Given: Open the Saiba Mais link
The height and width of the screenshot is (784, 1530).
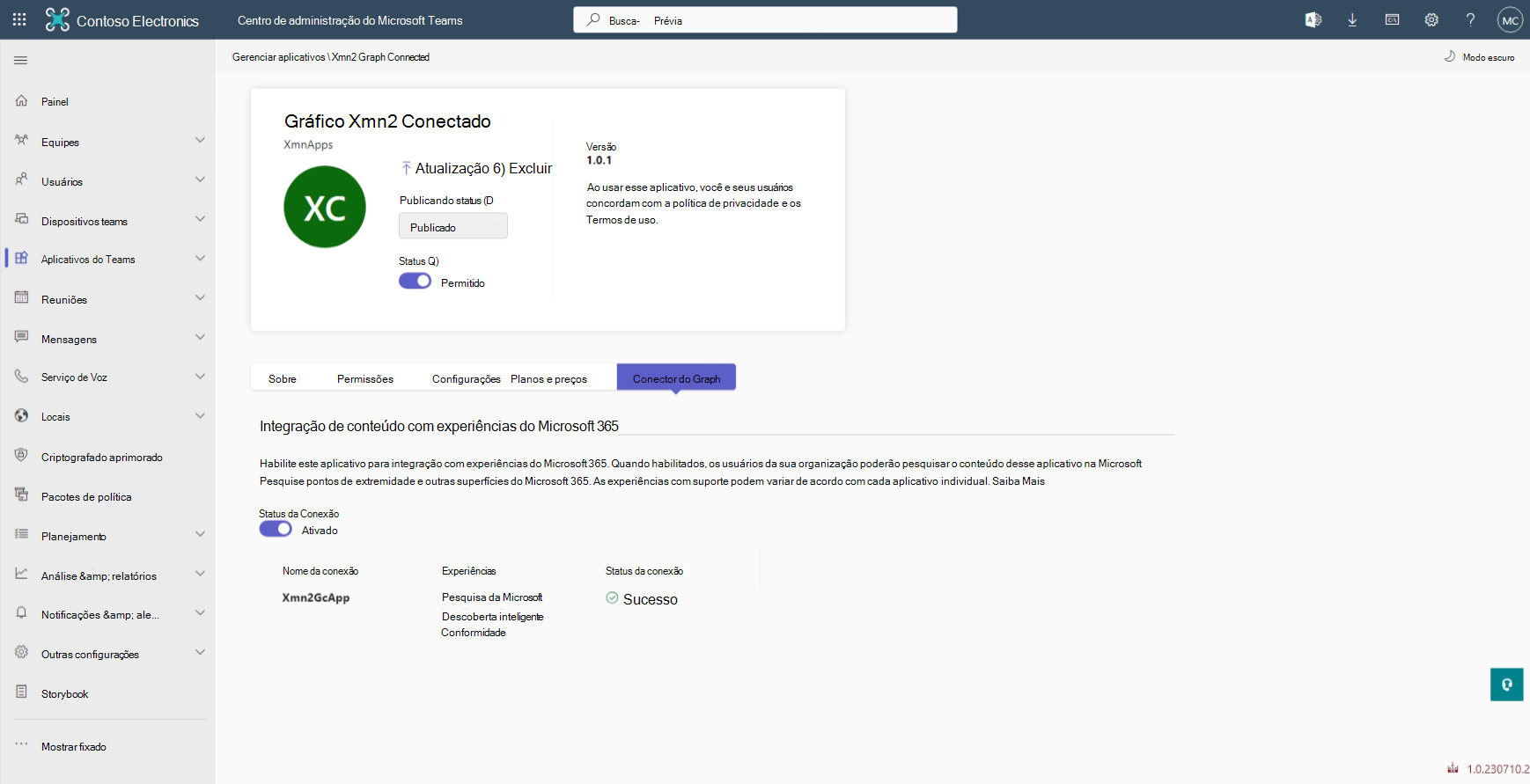Looking at the screenshot, I should click(x=1019, y=481).
